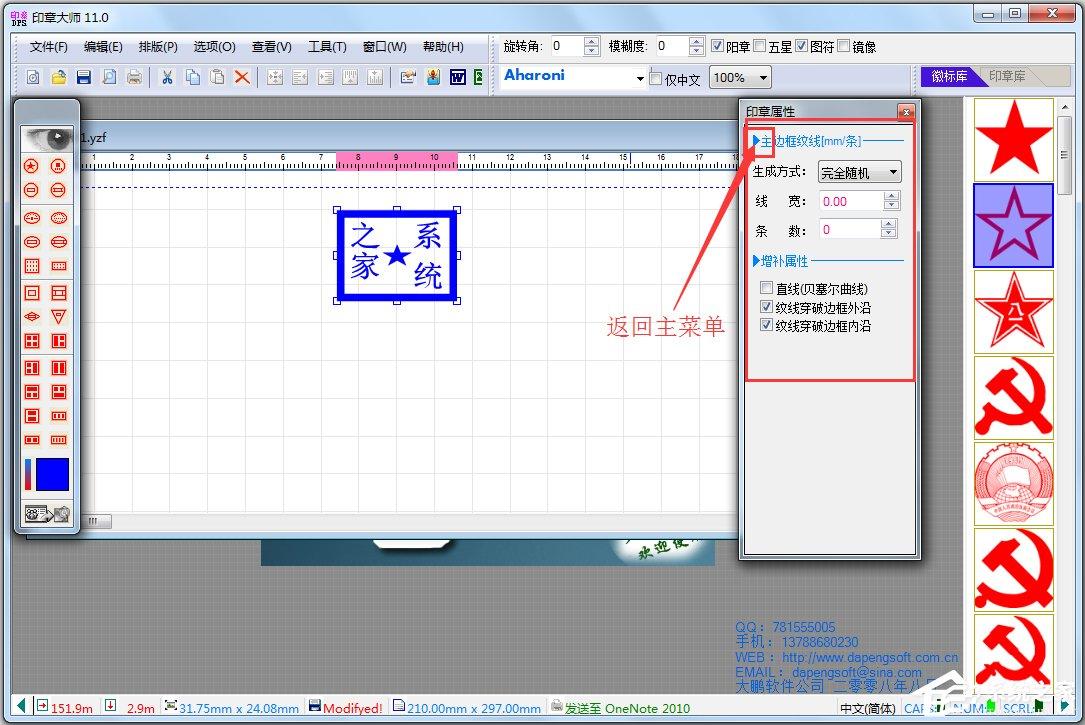
Task: Select the round star seal template
Action: pyautogui.click(x=32, y=166)
